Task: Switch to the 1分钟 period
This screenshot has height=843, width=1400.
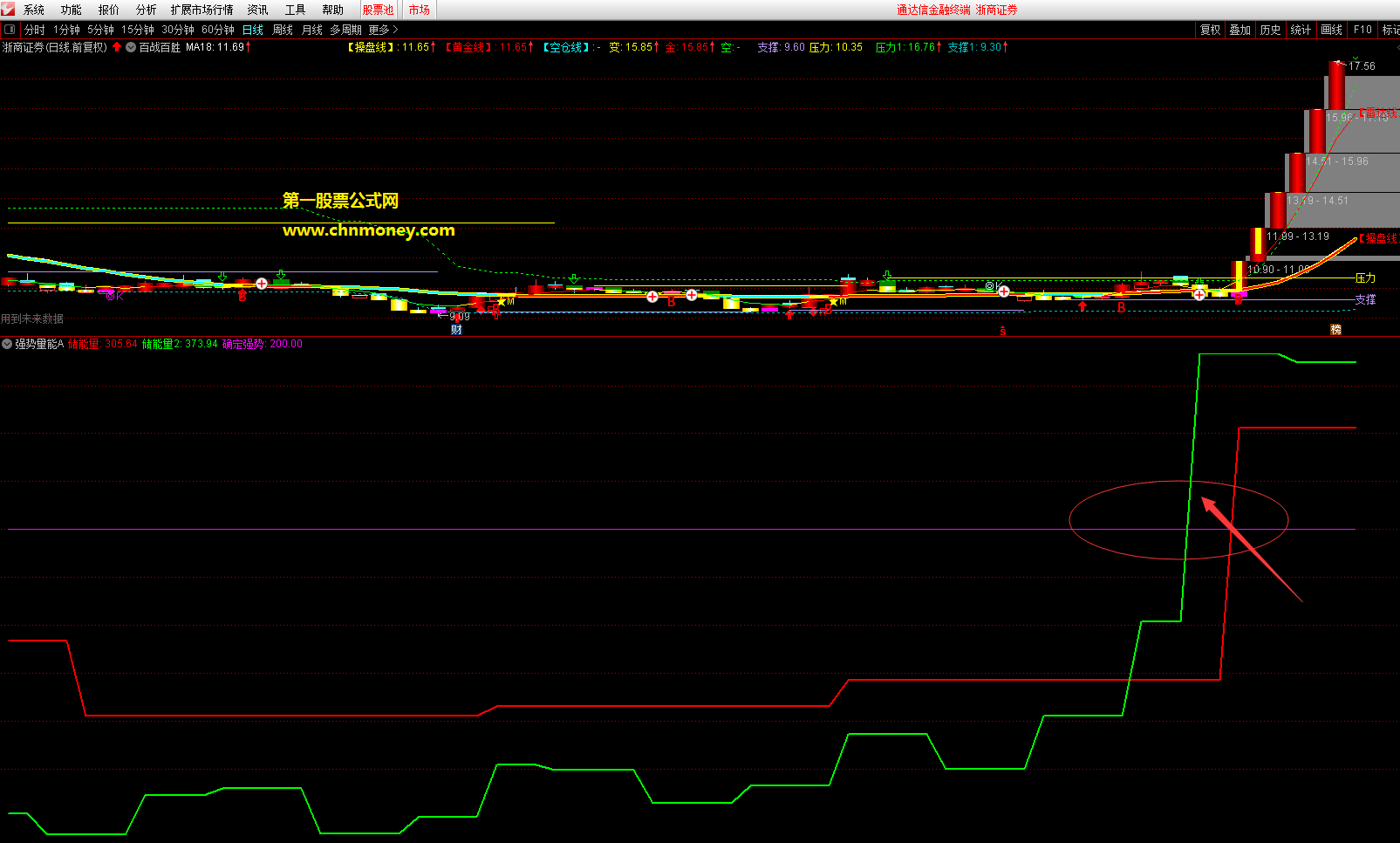Action: click(x=66, y=30)
